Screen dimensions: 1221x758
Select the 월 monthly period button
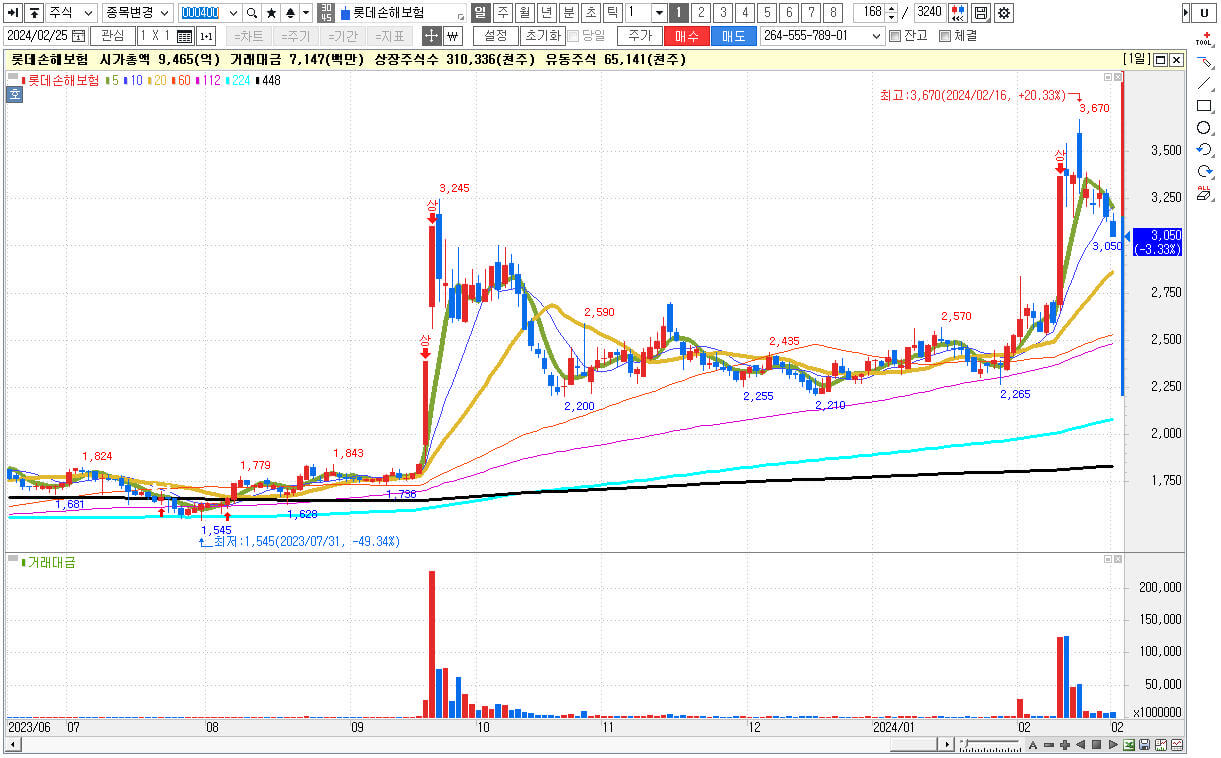pos(524,13)
